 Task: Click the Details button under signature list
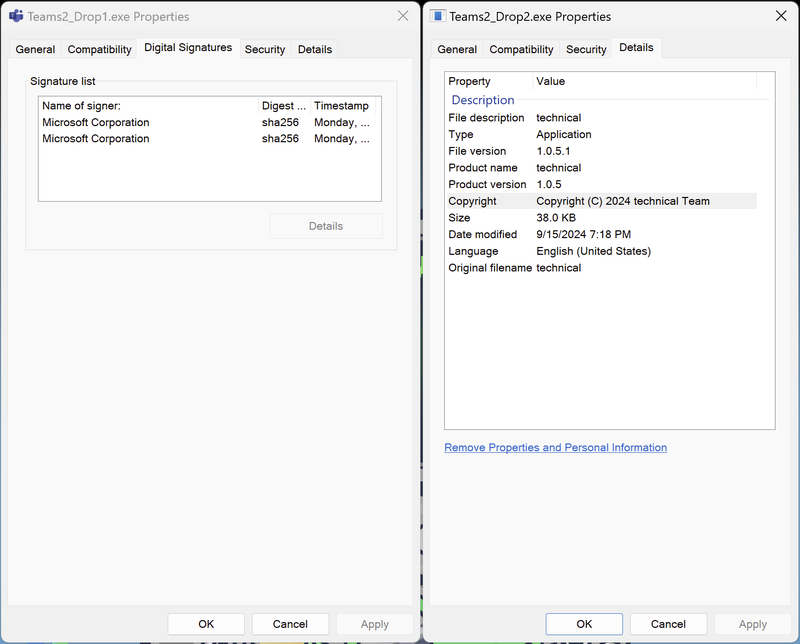coord(326,226)
